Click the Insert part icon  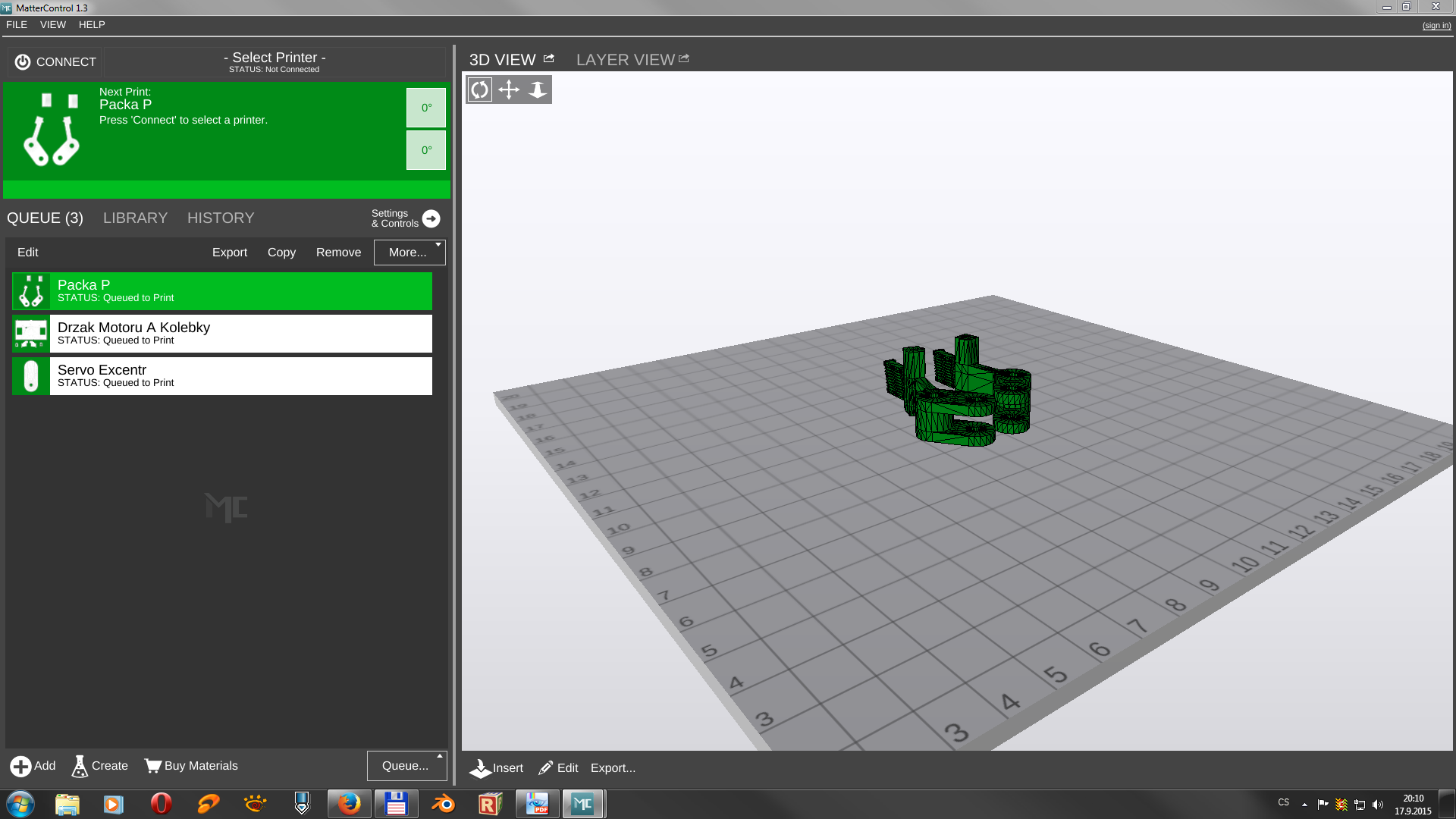pyautogui.click(x=480, y=768)
